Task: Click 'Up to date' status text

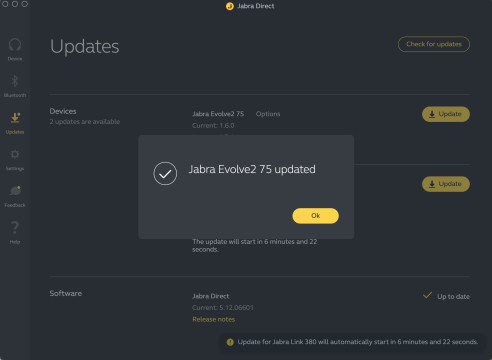Action: [453, 296]
